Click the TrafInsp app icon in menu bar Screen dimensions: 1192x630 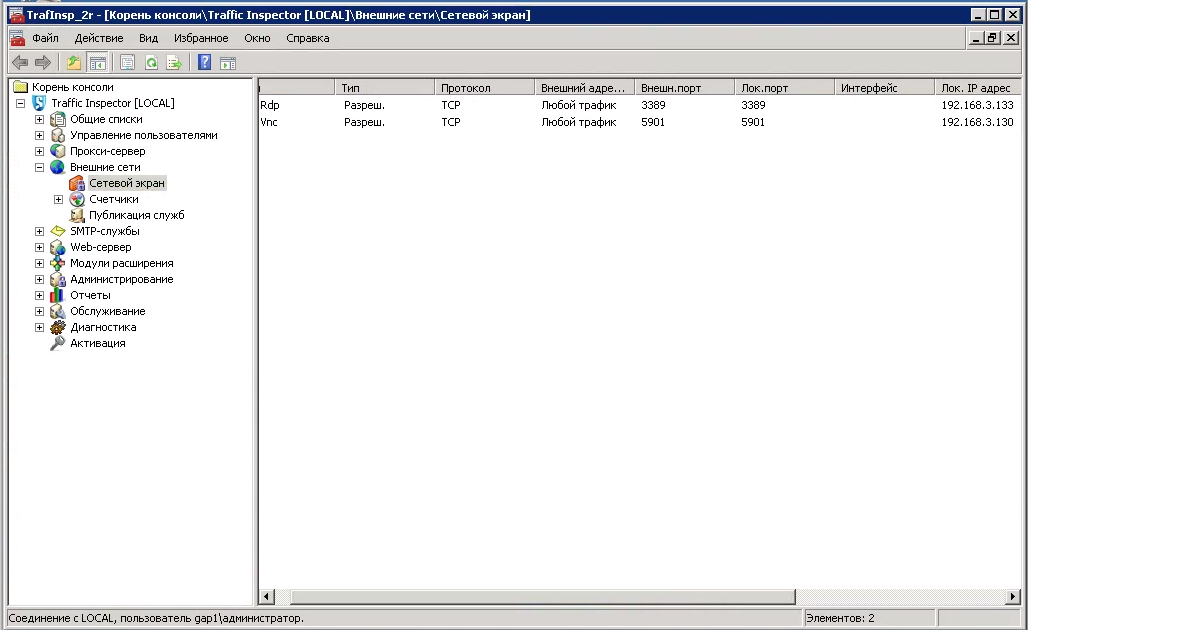[x=17, y=38]
